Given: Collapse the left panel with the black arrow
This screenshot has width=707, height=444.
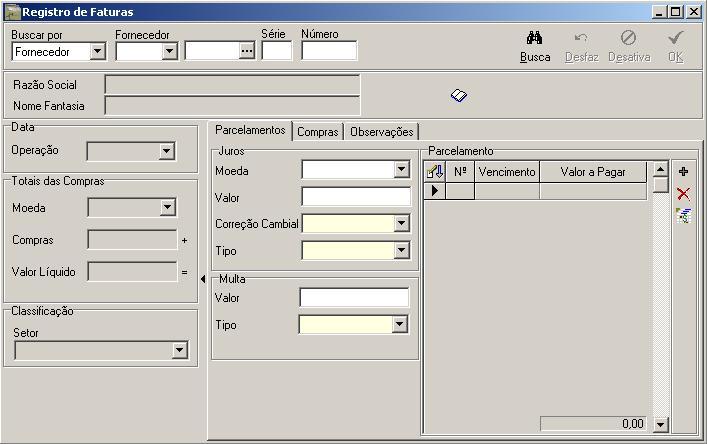Looking at the screenshot, I should tap(203, 279).
